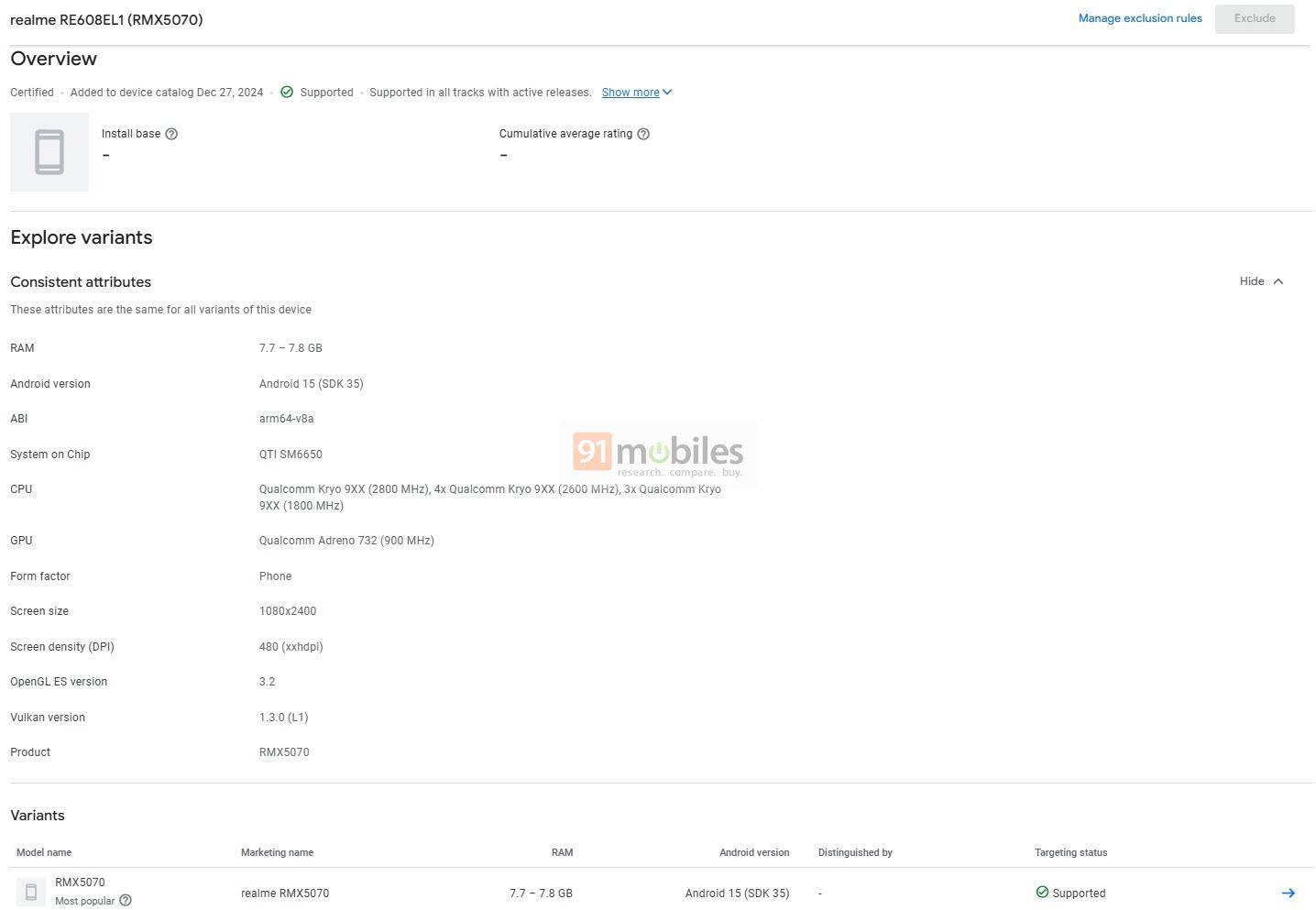Click the page title realme RE608EL1 (RMX5070)
This screenshot has height=910, width=1316.
coord(106,19)
